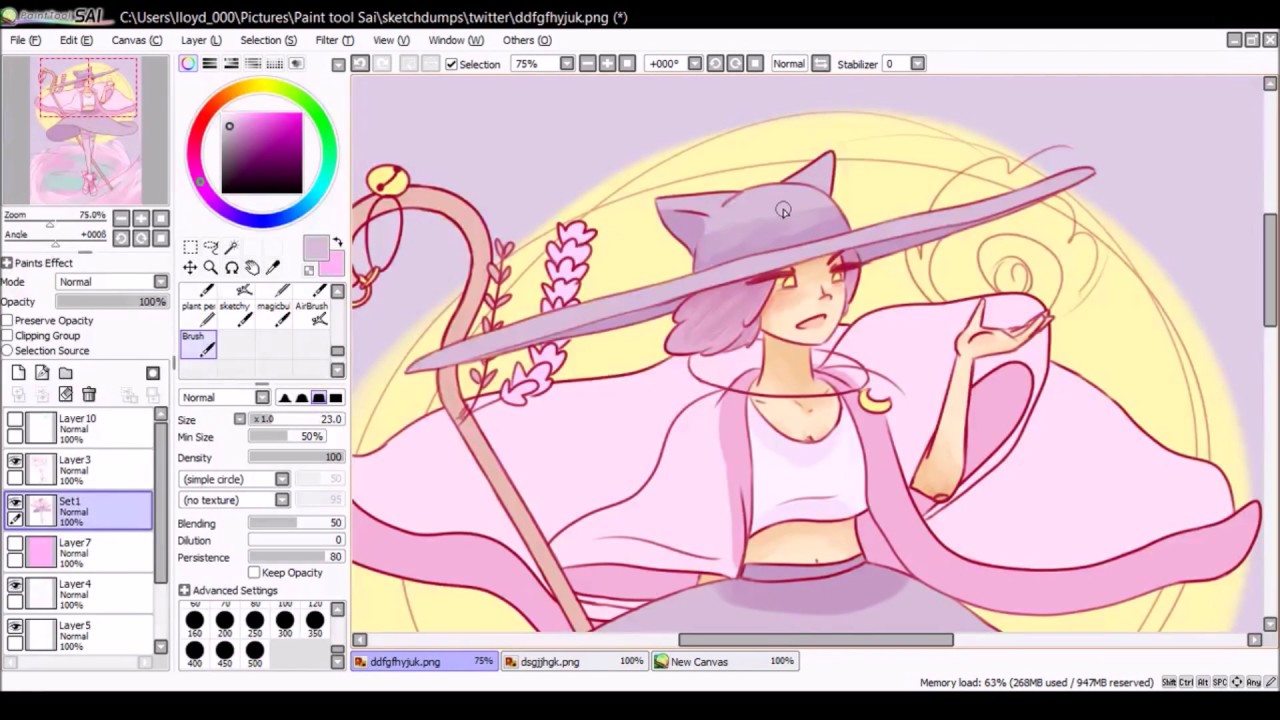Image resolution: width=1280 pixels, height=720 pixels.
Task: Click the foreground color swatch
Action: pos(316,249)
